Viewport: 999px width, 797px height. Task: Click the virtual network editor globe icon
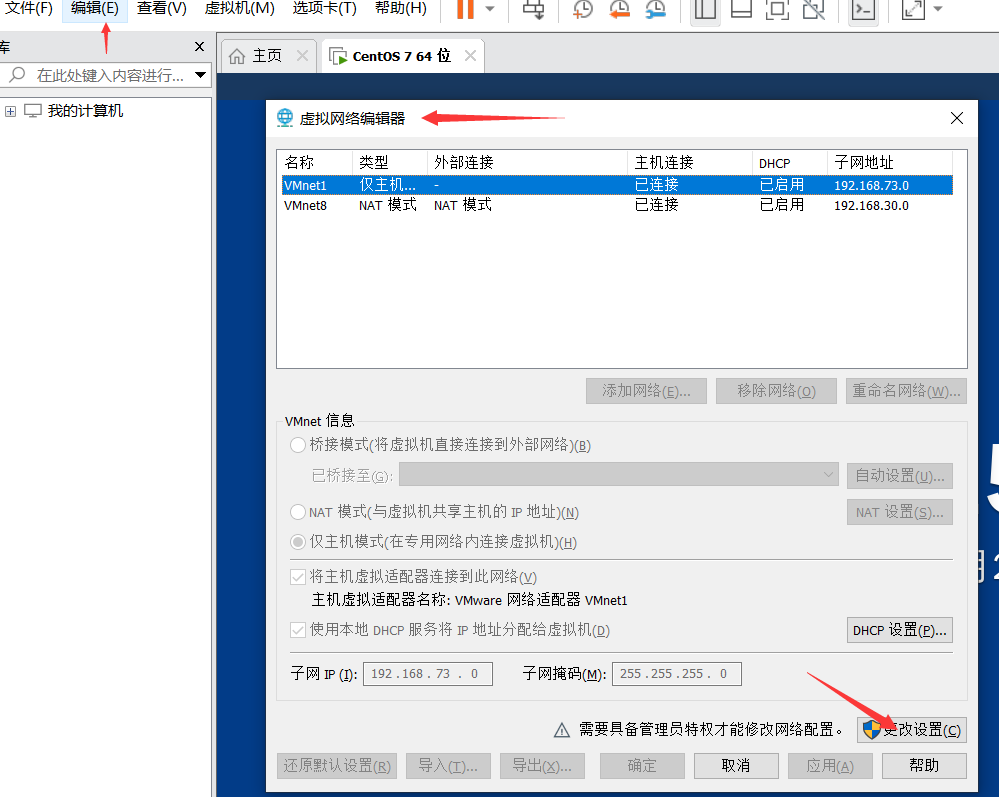pyautogui.click(x=285, y=118)
